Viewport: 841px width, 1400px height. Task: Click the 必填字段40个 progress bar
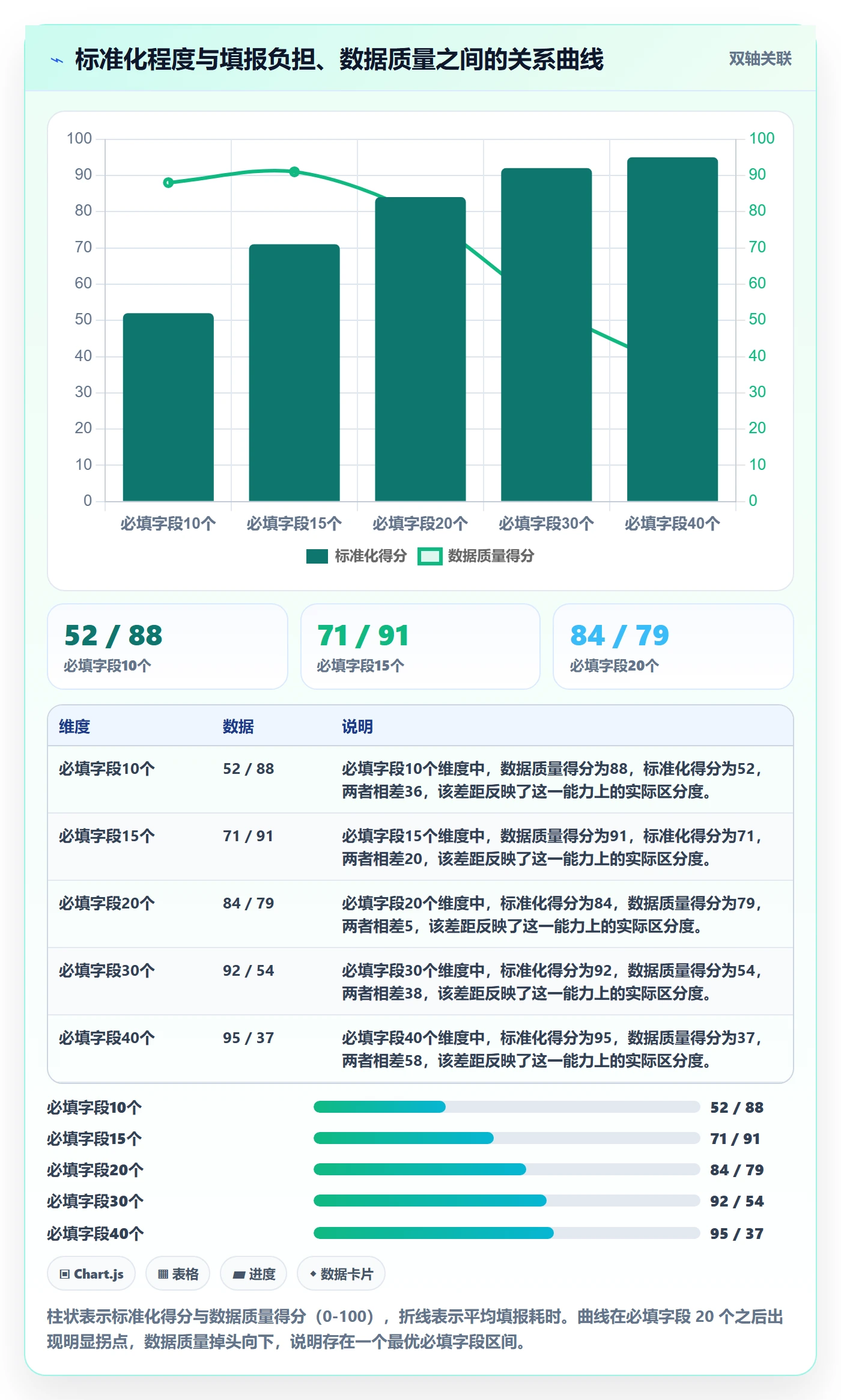coord(506,1233)
